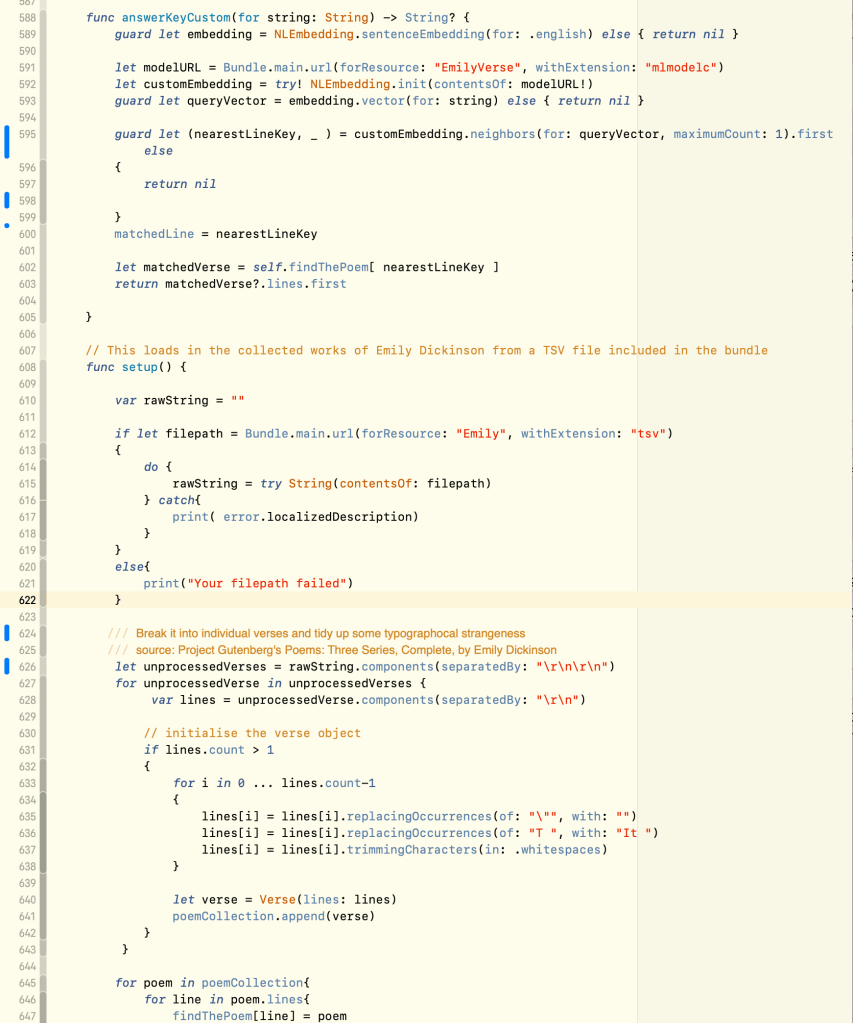
Task: Click the Verse type in line 640
Action: tap(277, 899)
